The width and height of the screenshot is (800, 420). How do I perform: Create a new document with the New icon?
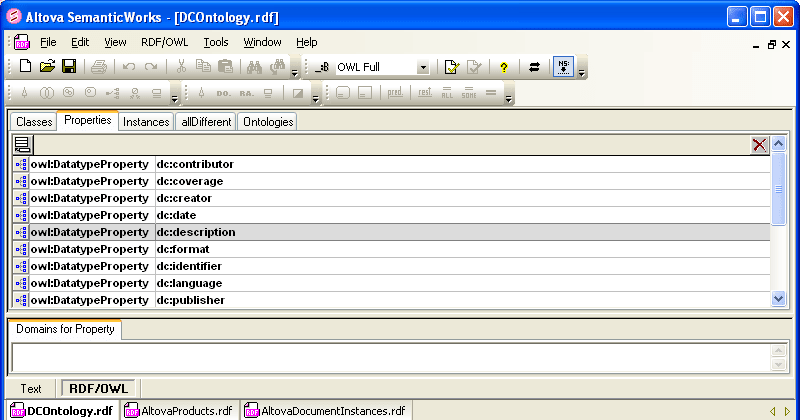(x=25, y=66)
